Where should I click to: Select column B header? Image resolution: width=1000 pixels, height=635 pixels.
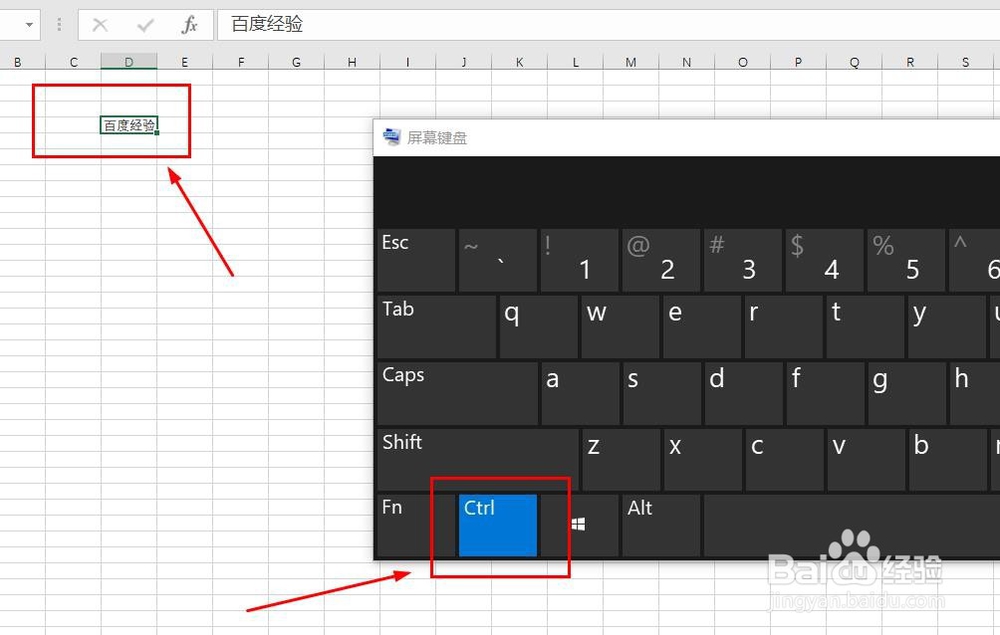pyautogui.click(x=18, y=62)
